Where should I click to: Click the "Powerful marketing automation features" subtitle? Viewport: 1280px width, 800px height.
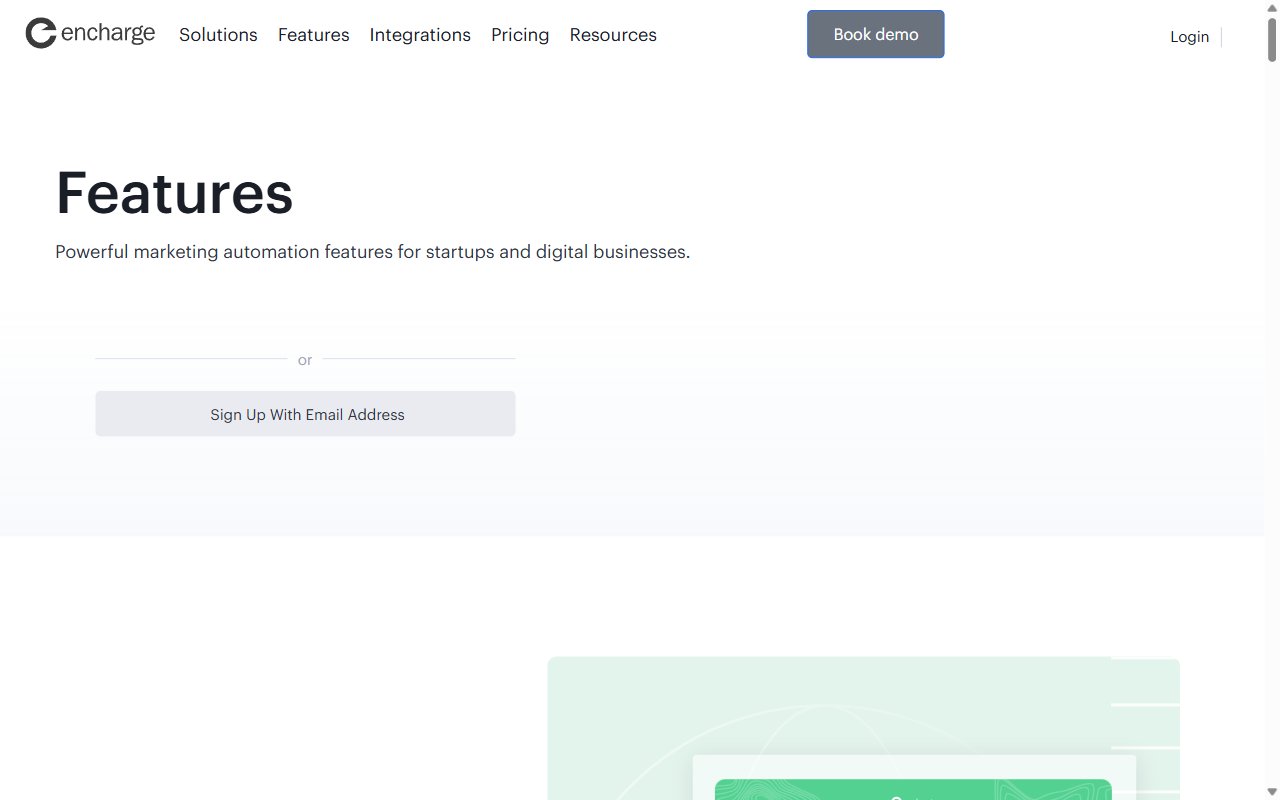point(372,252)
